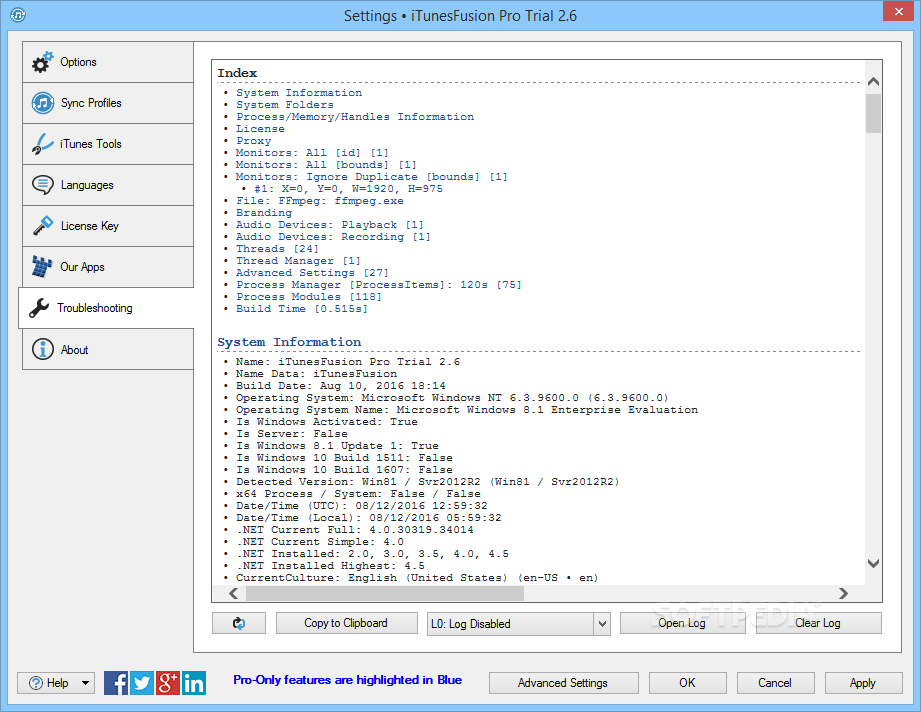Open Process/Memory/Handles Information link
This screenshot has height=712, width=921.
pyautogui.click(x=355, y=117)
